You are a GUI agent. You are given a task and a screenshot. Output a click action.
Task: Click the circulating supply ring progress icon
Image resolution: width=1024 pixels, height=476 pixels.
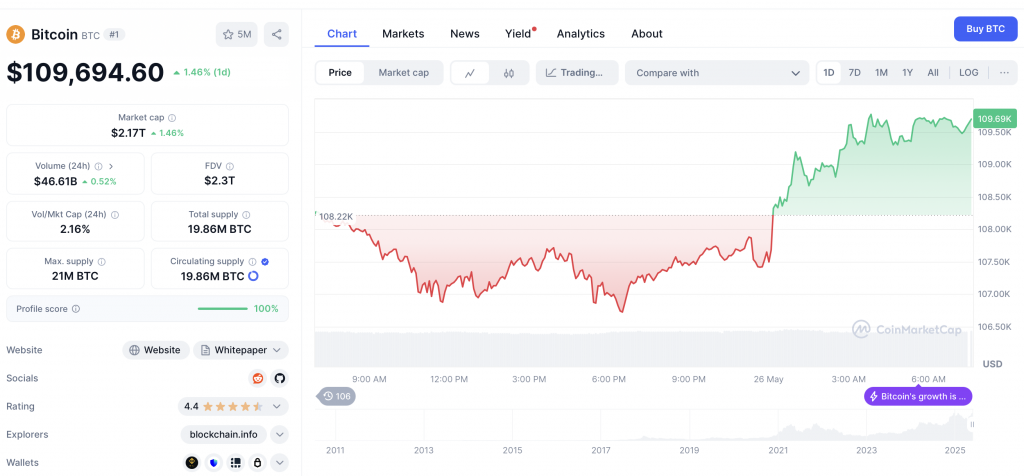coord(253,276)
